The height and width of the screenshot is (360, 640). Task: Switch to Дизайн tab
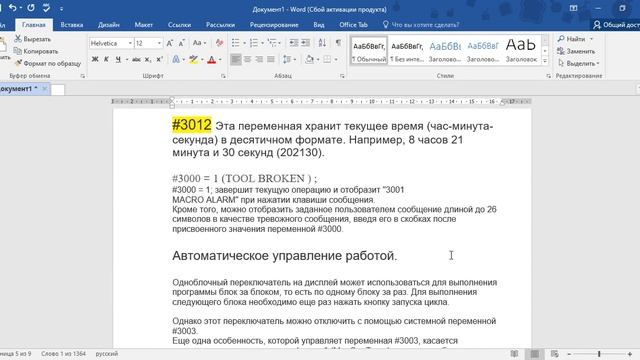(109, 25)
